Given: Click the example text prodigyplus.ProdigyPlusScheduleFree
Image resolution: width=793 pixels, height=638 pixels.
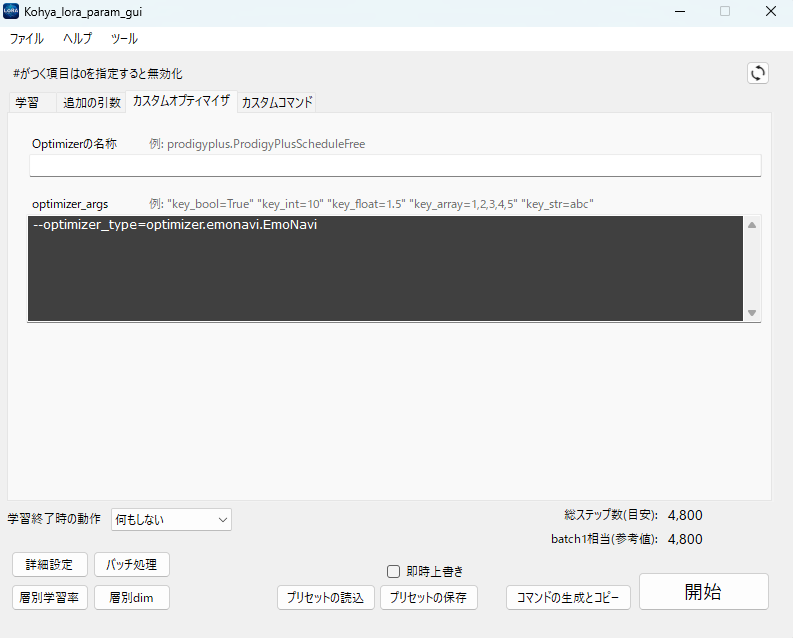Looking at the screenshot, I should 266,144.
